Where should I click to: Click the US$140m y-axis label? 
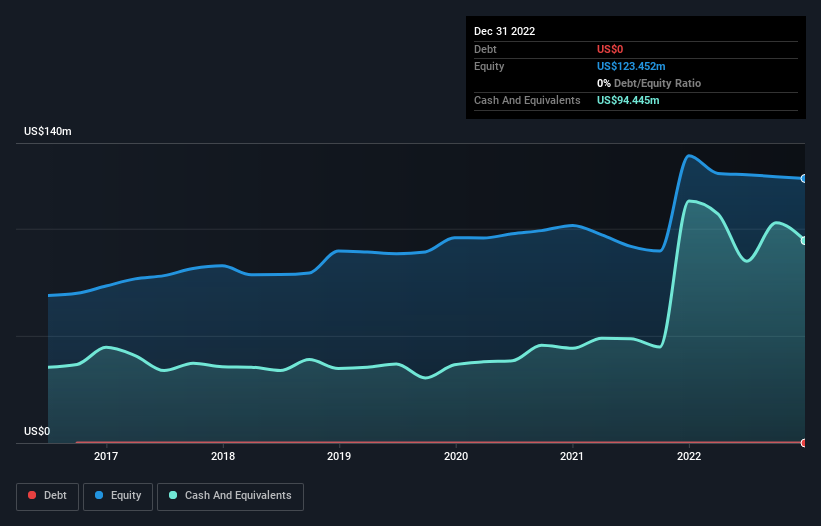pos(48,131)
